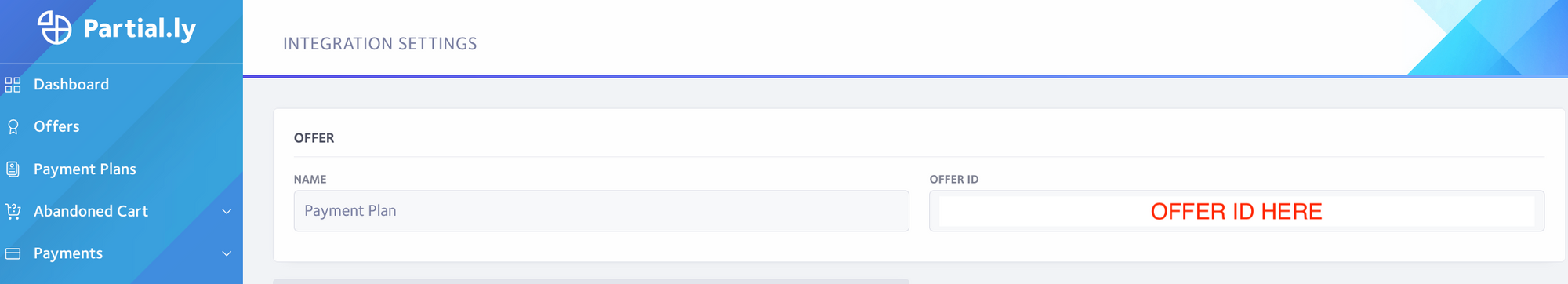This screenshot has width=1568, height=284.
Task: Click the Integration Settings page heading
Action: 380,44
